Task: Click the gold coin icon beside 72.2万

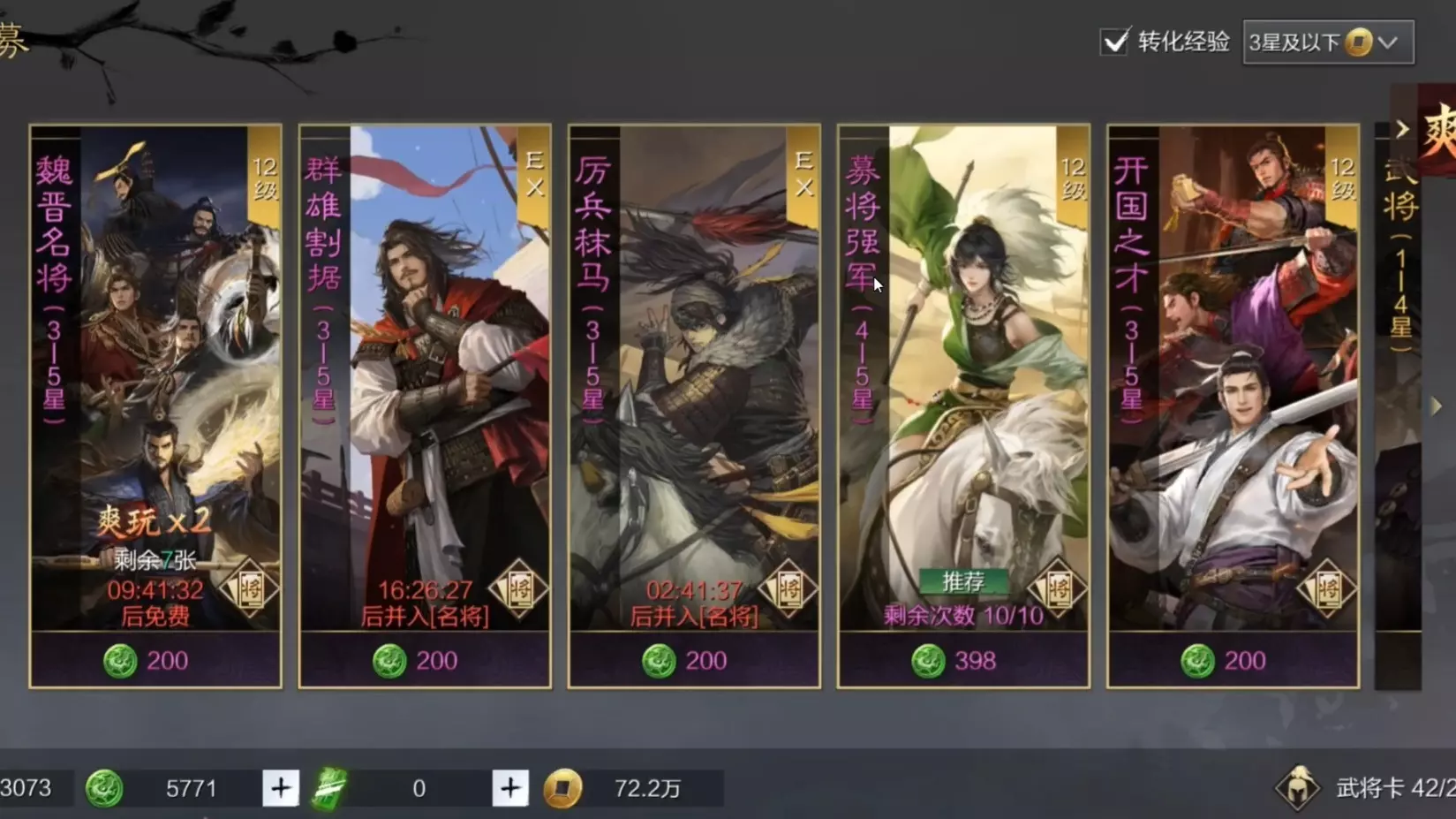Action: (x=562, y=788)
